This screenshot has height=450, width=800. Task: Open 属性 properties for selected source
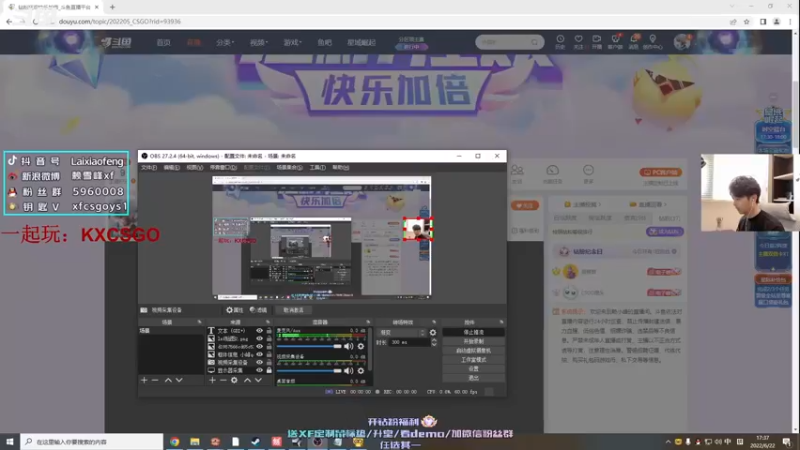[235, 310]
